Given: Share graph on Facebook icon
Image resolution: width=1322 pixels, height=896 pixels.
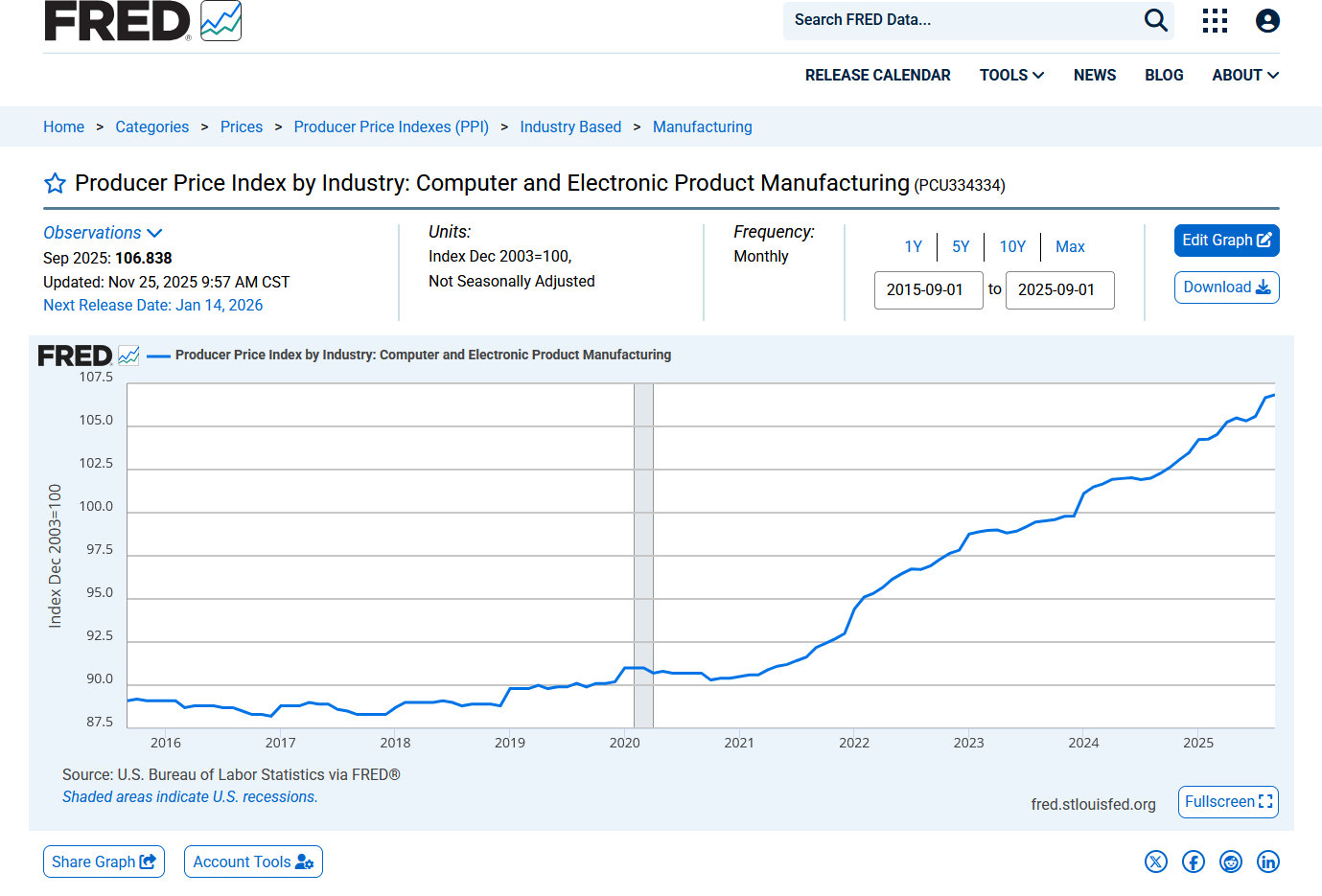Looking at the screenshot, I should tap(1194, 862).
